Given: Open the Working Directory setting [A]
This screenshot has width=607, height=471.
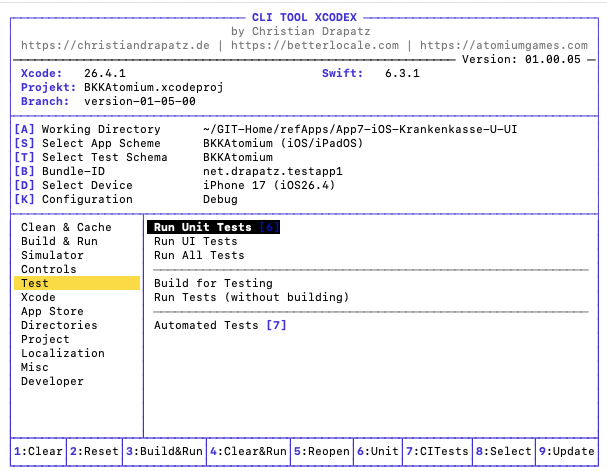Looking at the screenshot, I should tap(87, 129).
